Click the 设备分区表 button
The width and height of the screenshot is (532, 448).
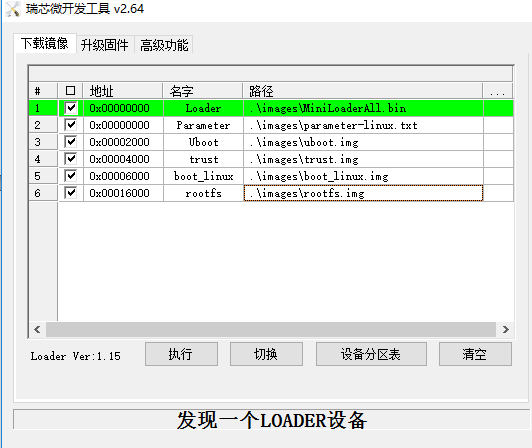coord(371,354)
